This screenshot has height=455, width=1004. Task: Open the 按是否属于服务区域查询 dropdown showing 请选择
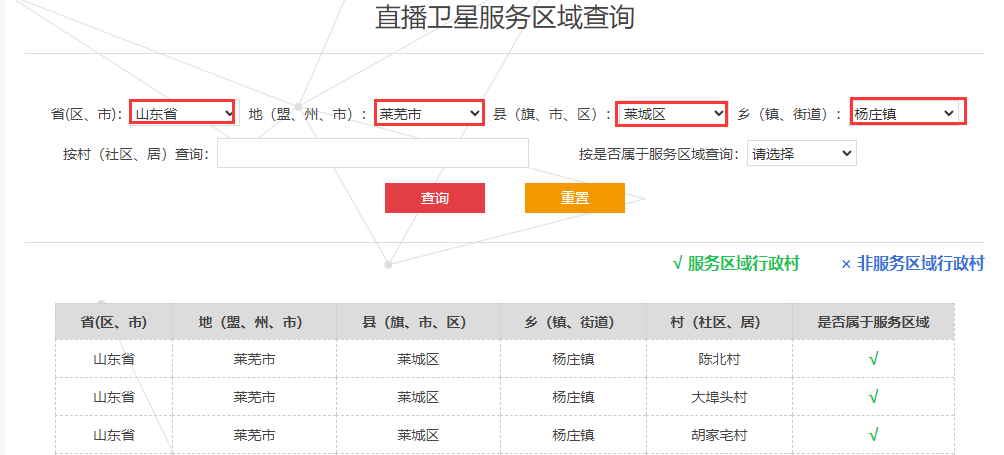pyautogui.click(x=802, y=154)
